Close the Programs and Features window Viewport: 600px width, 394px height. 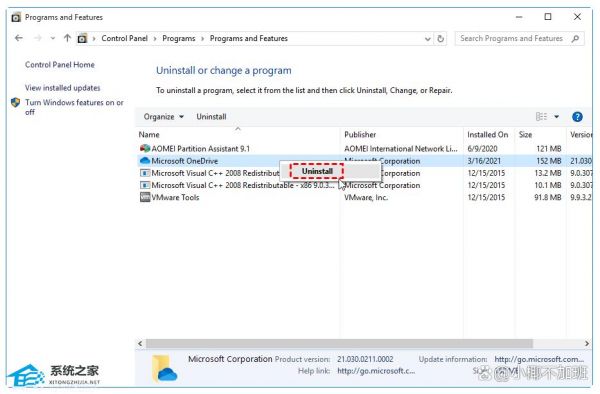(577, 17)
